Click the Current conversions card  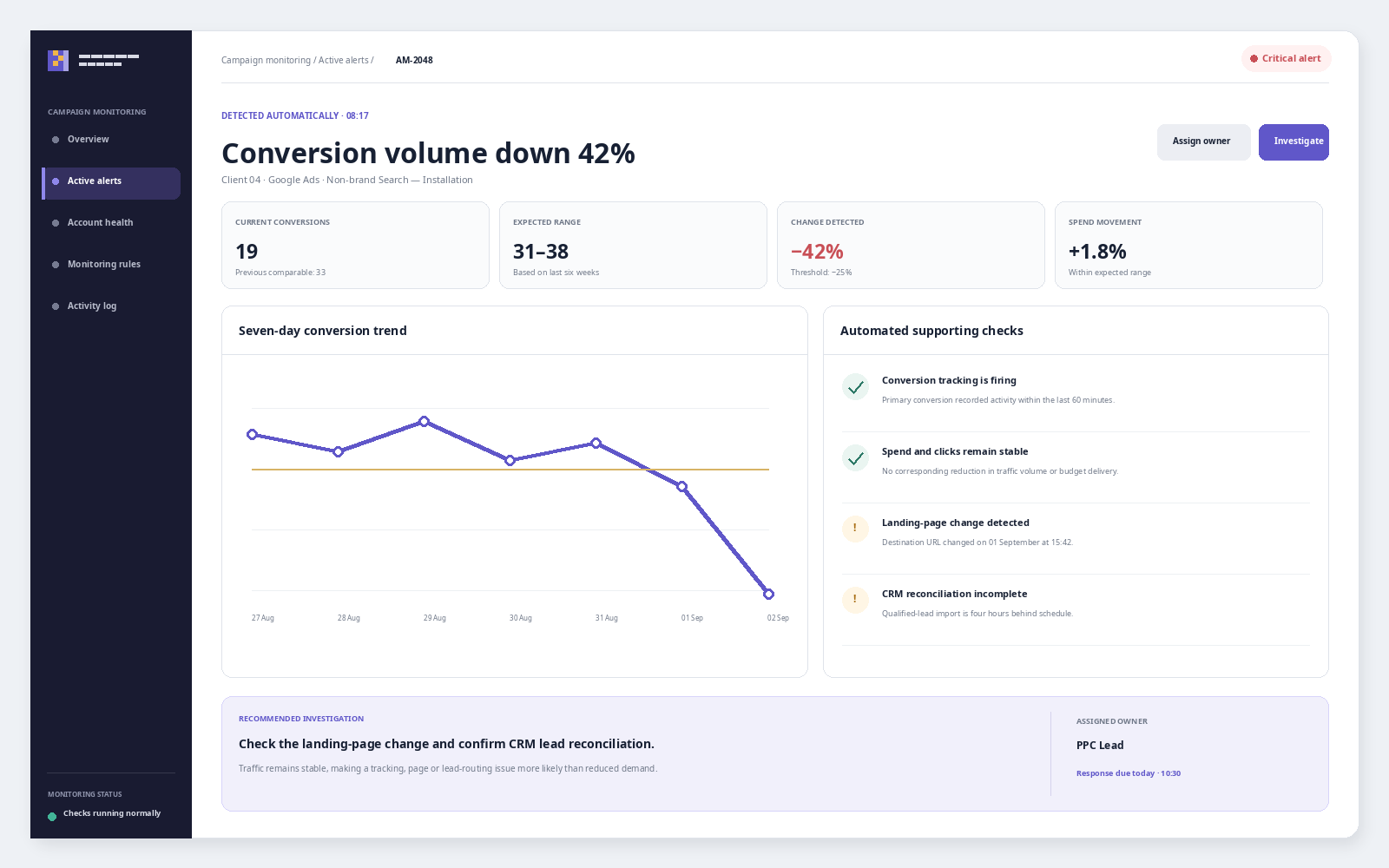(x=355, y=246)
